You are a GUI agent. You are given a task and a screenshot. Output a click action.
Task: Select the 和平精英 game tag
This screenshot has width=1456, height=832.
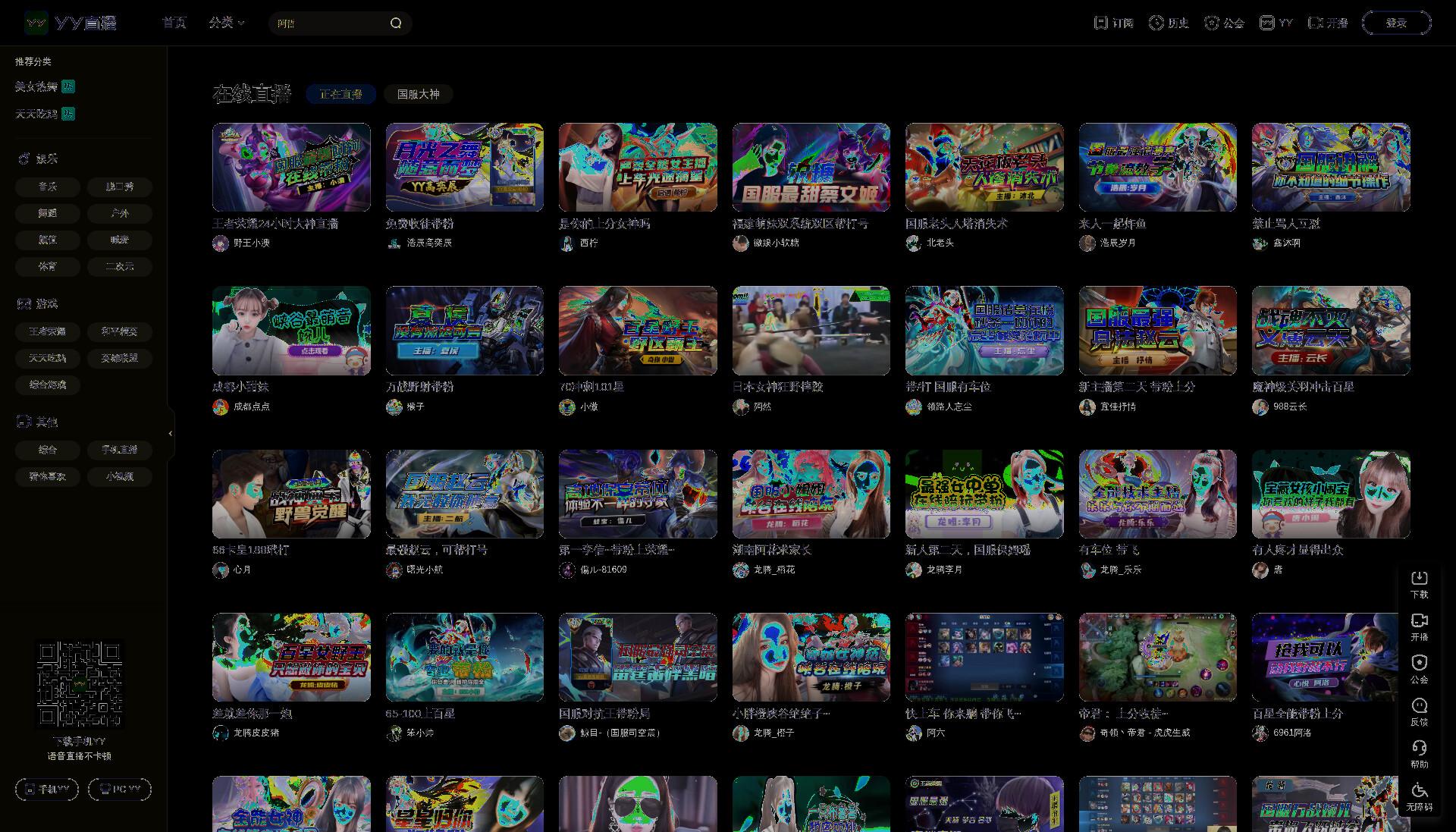pyautogui.click(x=120, y=331)
